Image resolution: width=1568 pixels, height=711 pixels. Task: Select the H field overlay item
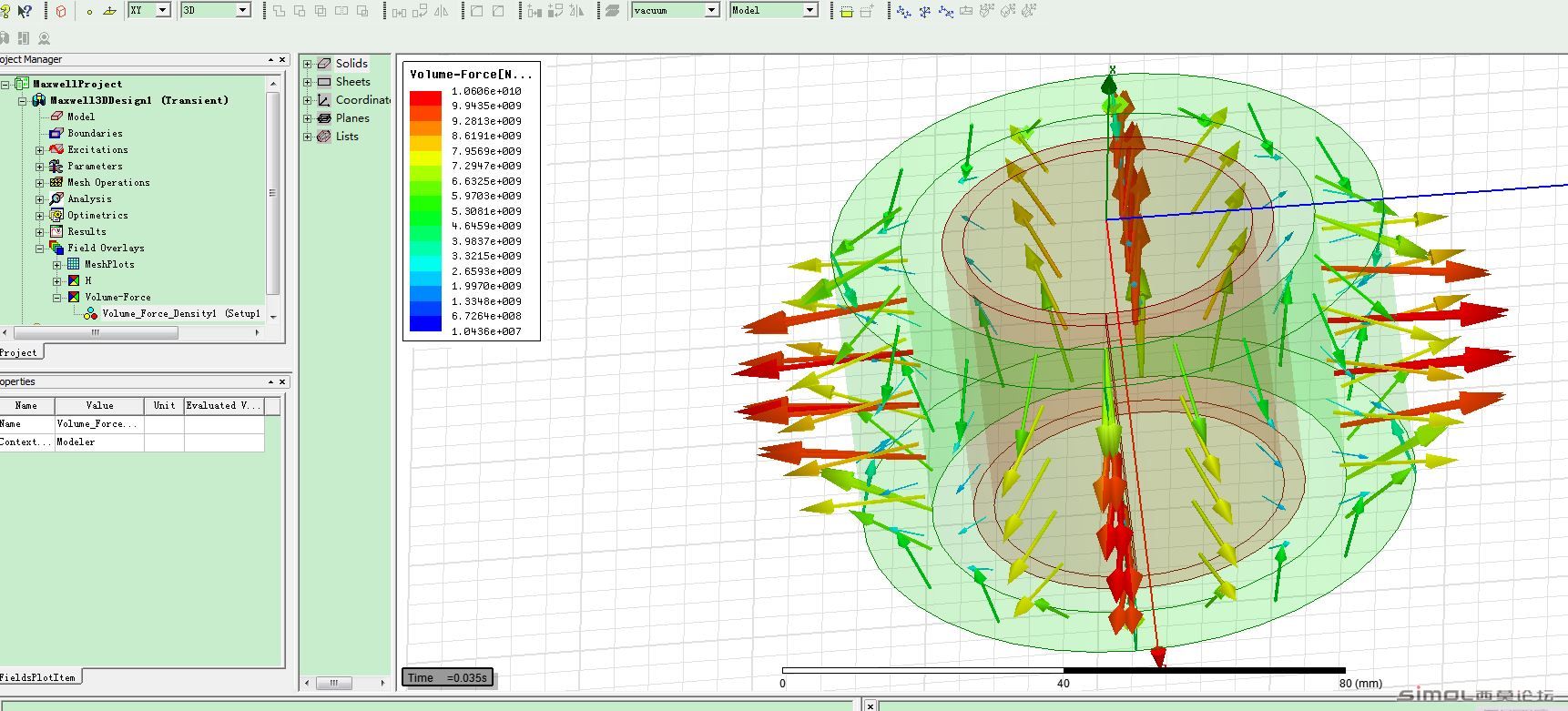click(88, 280)
